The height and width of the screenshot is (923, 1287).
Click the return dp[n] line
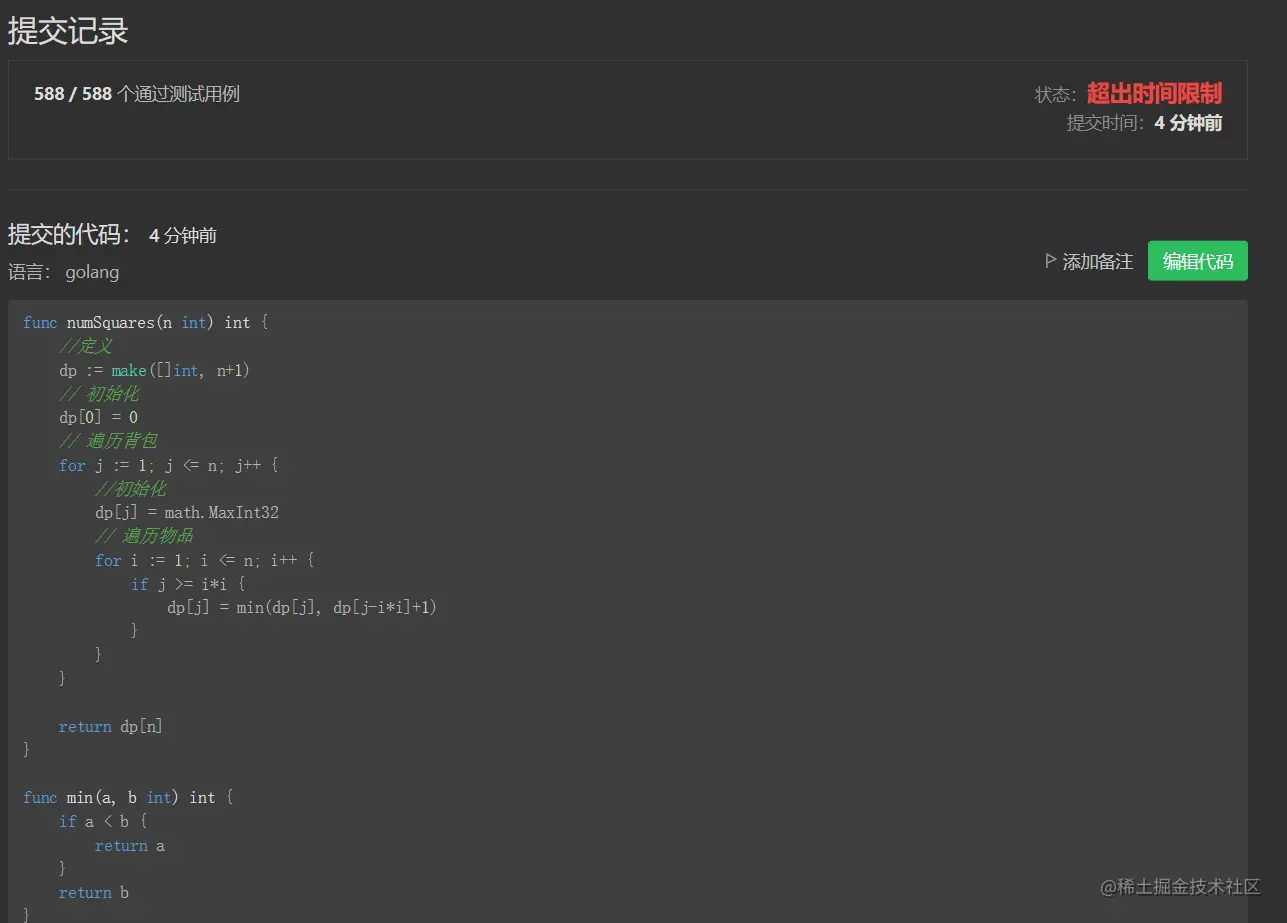(111, 726)
